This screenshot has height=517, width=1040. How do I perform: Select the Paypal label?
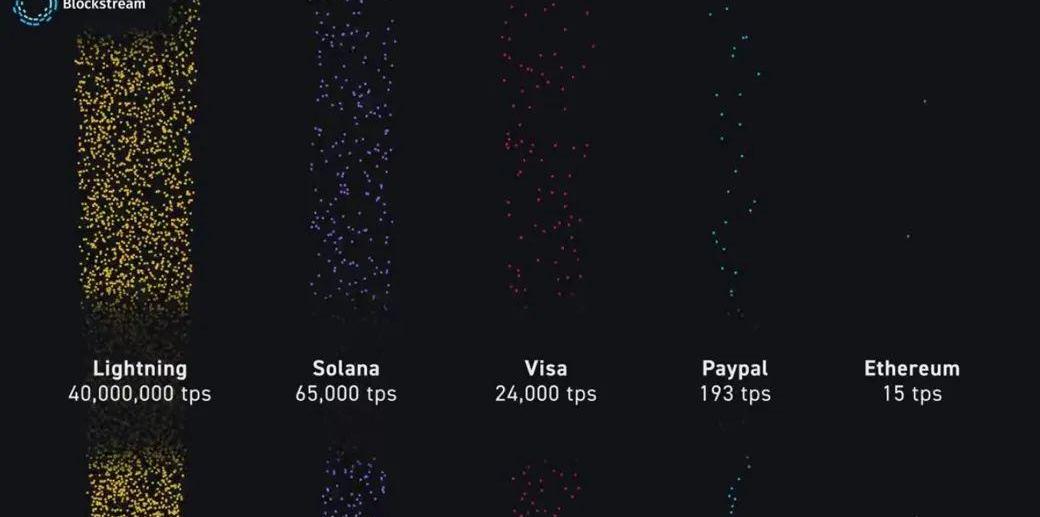pos(735,368)
